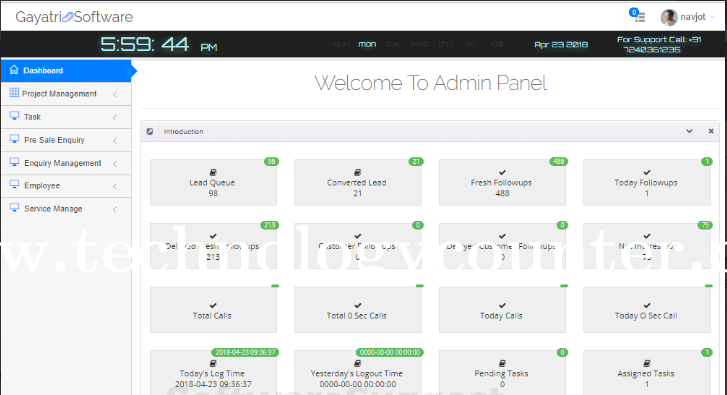Close the Introduction panel
Image resolution: width=727 pixels, height=395 pixels.
pyautogui.click(x=711, y=131)
